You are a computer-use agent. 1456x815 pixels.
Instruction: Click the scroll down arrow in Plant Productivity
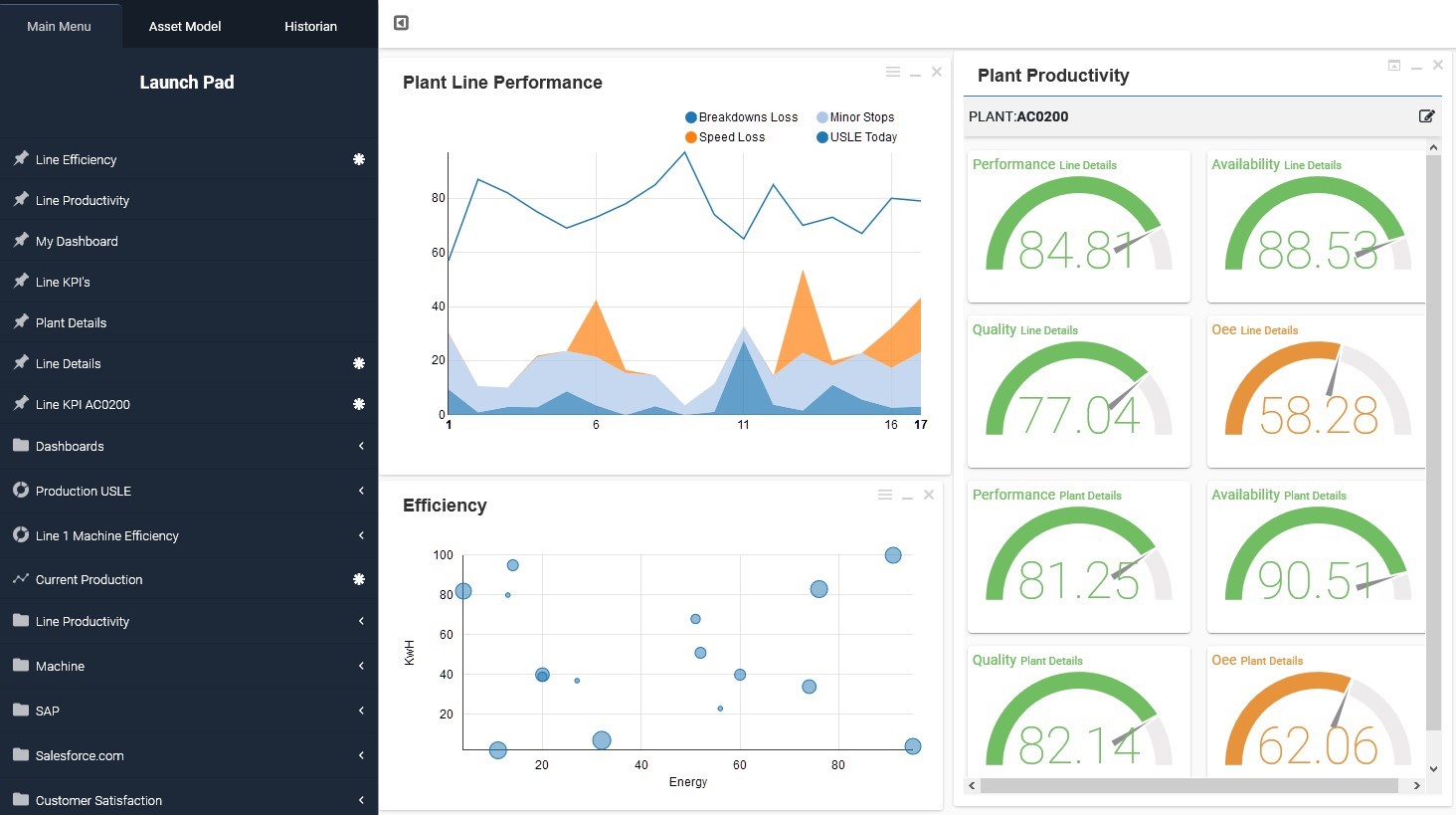pos(1433,768)
